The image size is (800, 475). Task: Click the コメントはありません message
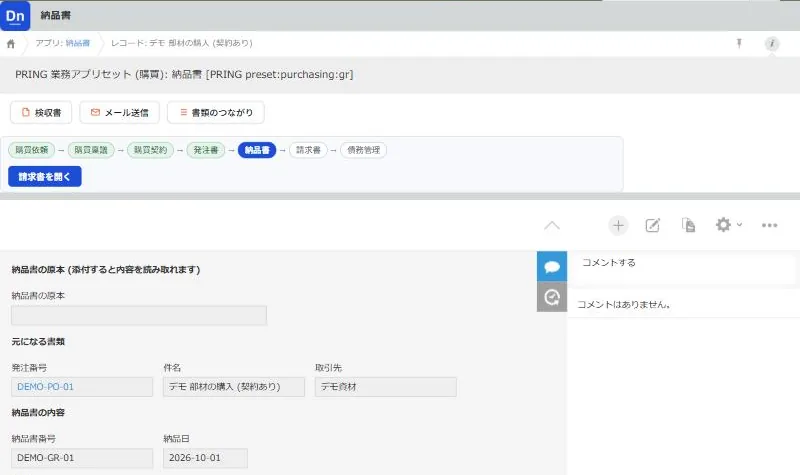tap(623, 305)
